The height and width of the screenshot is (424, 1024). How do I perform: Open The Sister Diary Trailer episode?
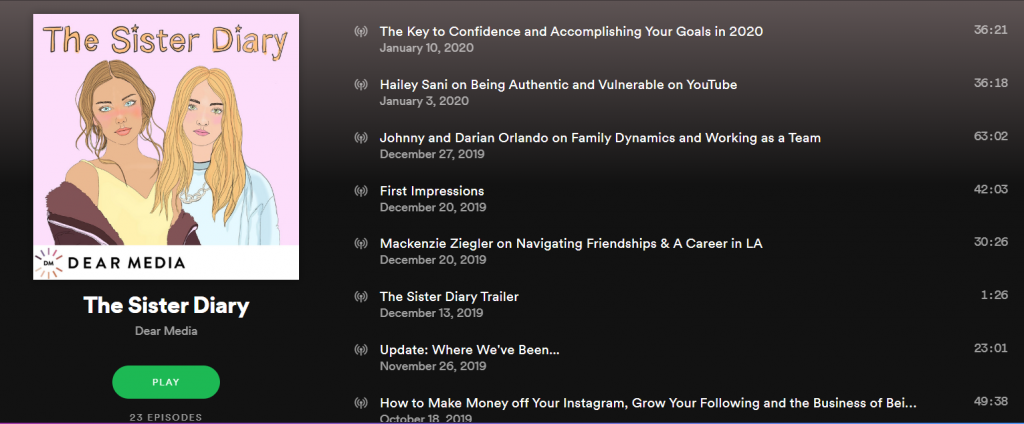click(449, 297)
